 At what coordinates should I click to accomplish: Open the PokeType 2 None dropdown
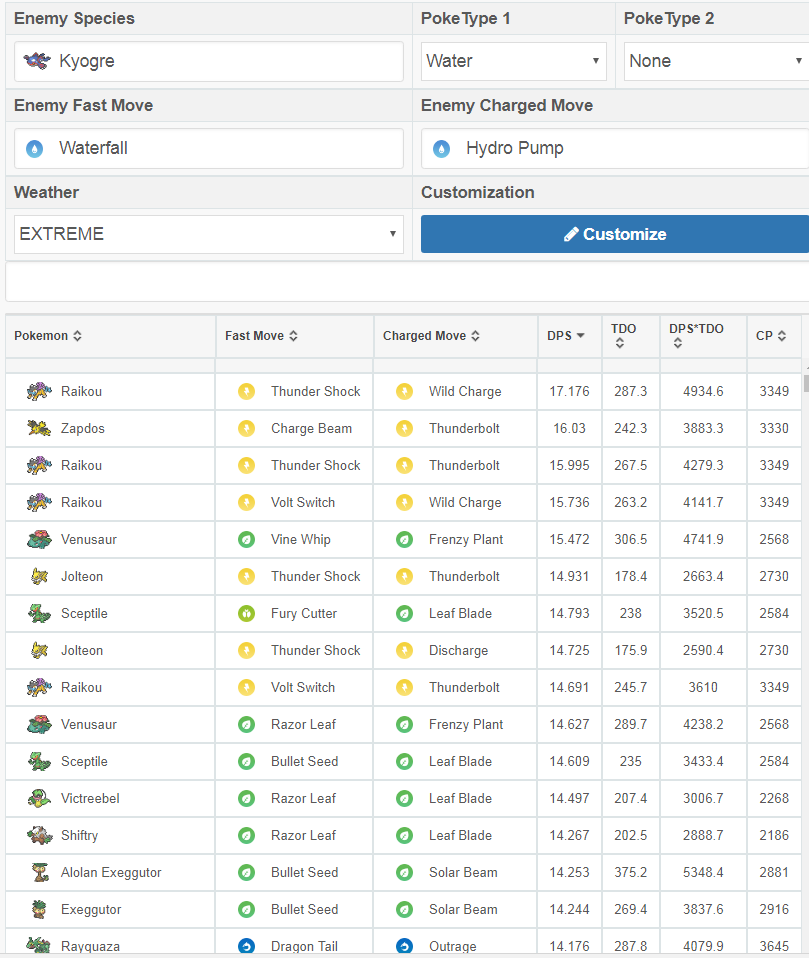(716, 61)
